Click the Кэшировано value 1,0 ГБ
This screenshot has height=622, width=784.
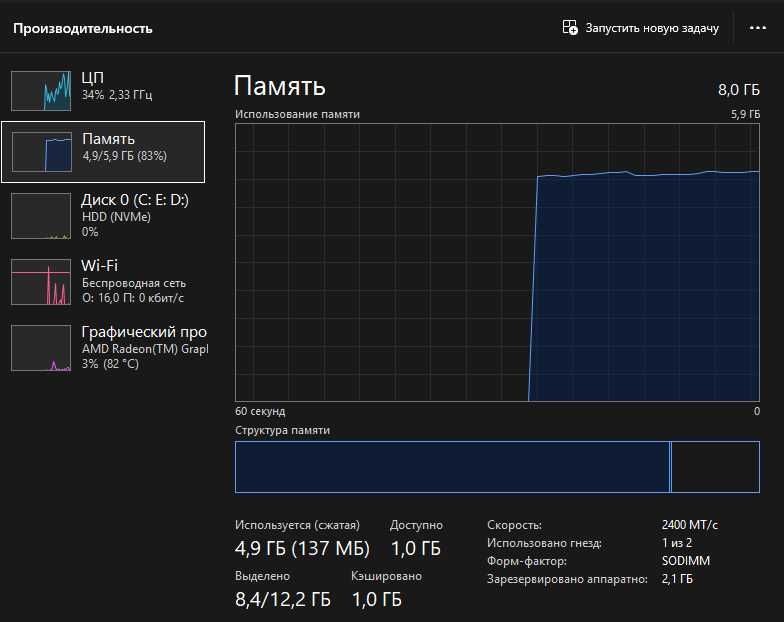tap(376, 599)
